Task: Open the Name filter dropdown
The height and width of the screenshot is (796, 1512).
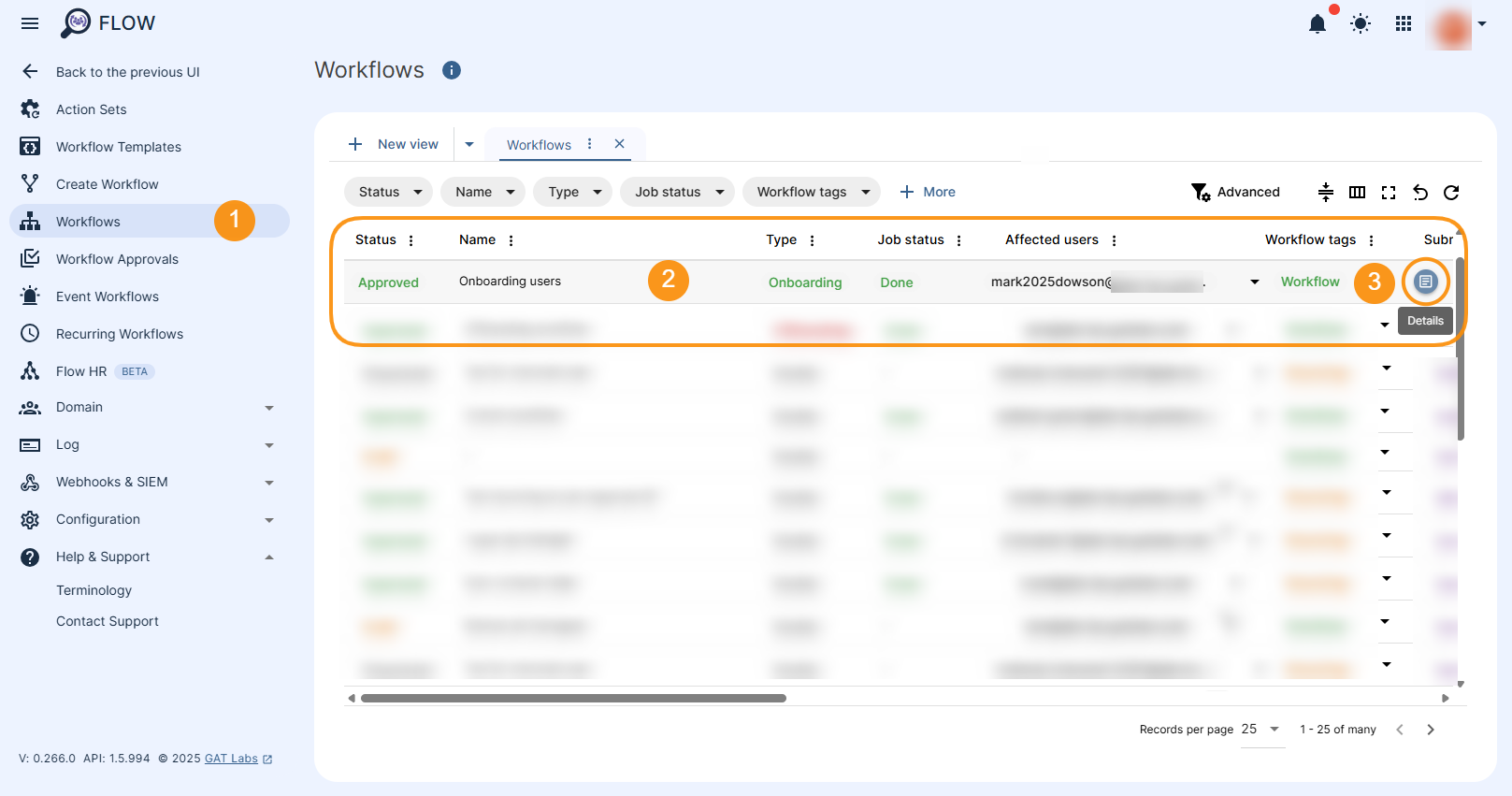Action: 483,192
